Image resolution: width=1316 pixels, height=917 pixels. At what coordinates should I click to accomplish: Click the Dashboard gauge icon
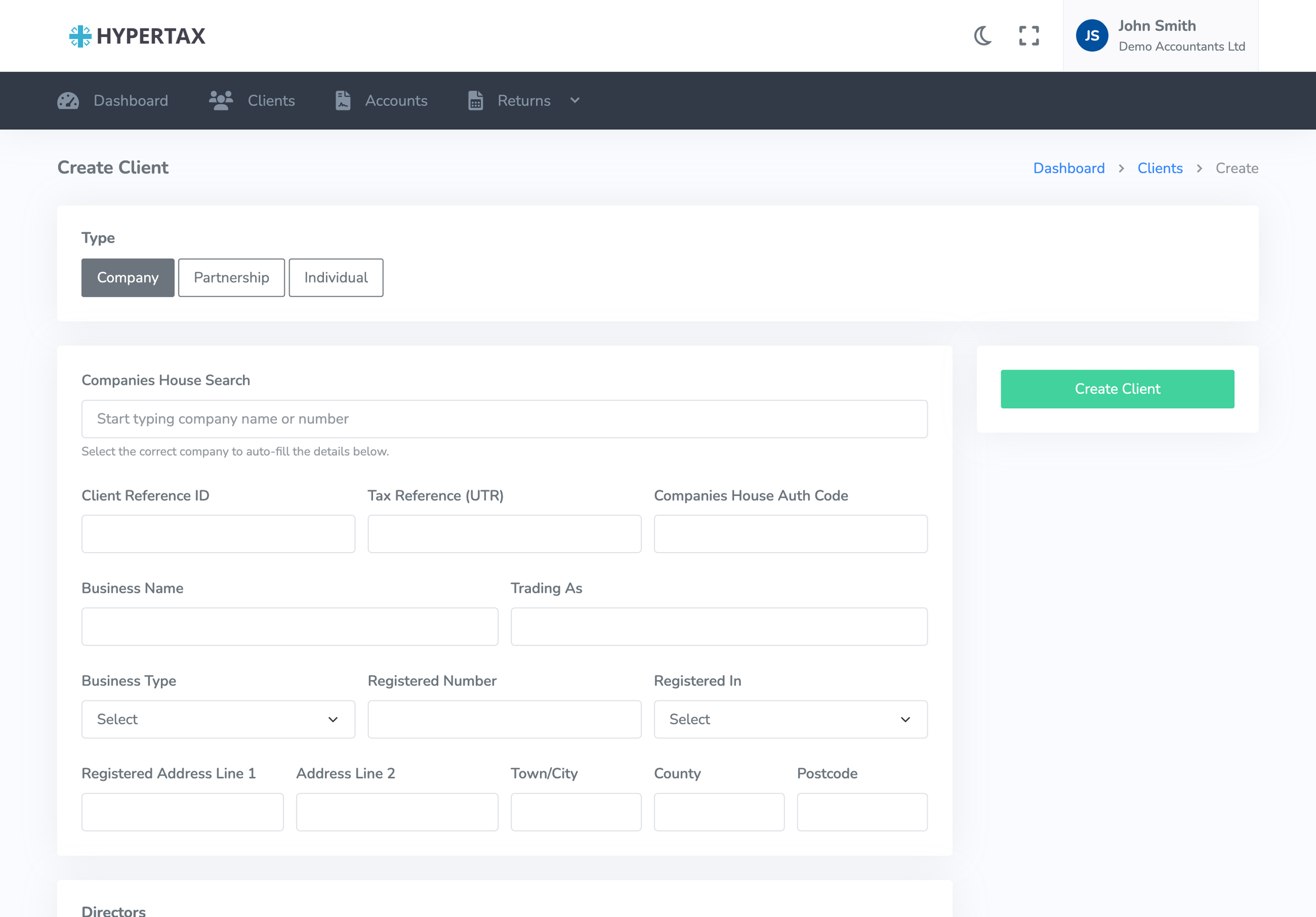coord(68,101)
